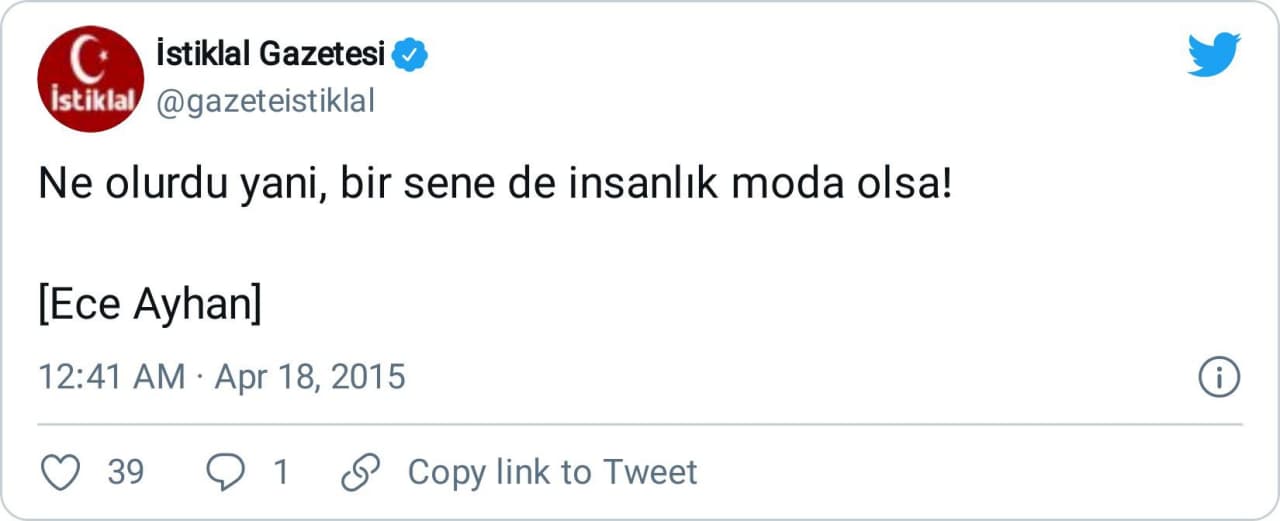Click the 39 likes count
This screenshot has width=1280, height=521.
click(x=126, y=472)
